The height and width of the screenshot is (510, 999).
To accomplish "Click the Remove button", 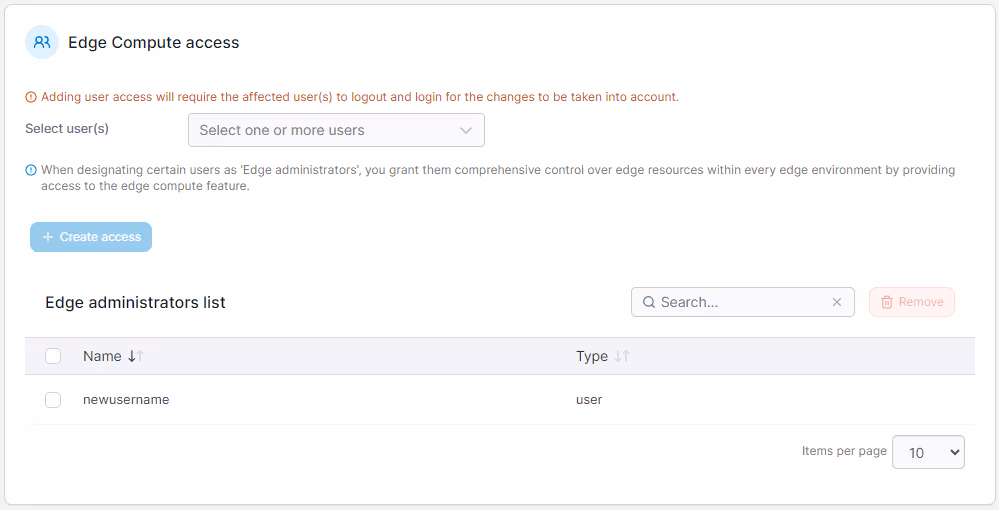I will [912, 302].
